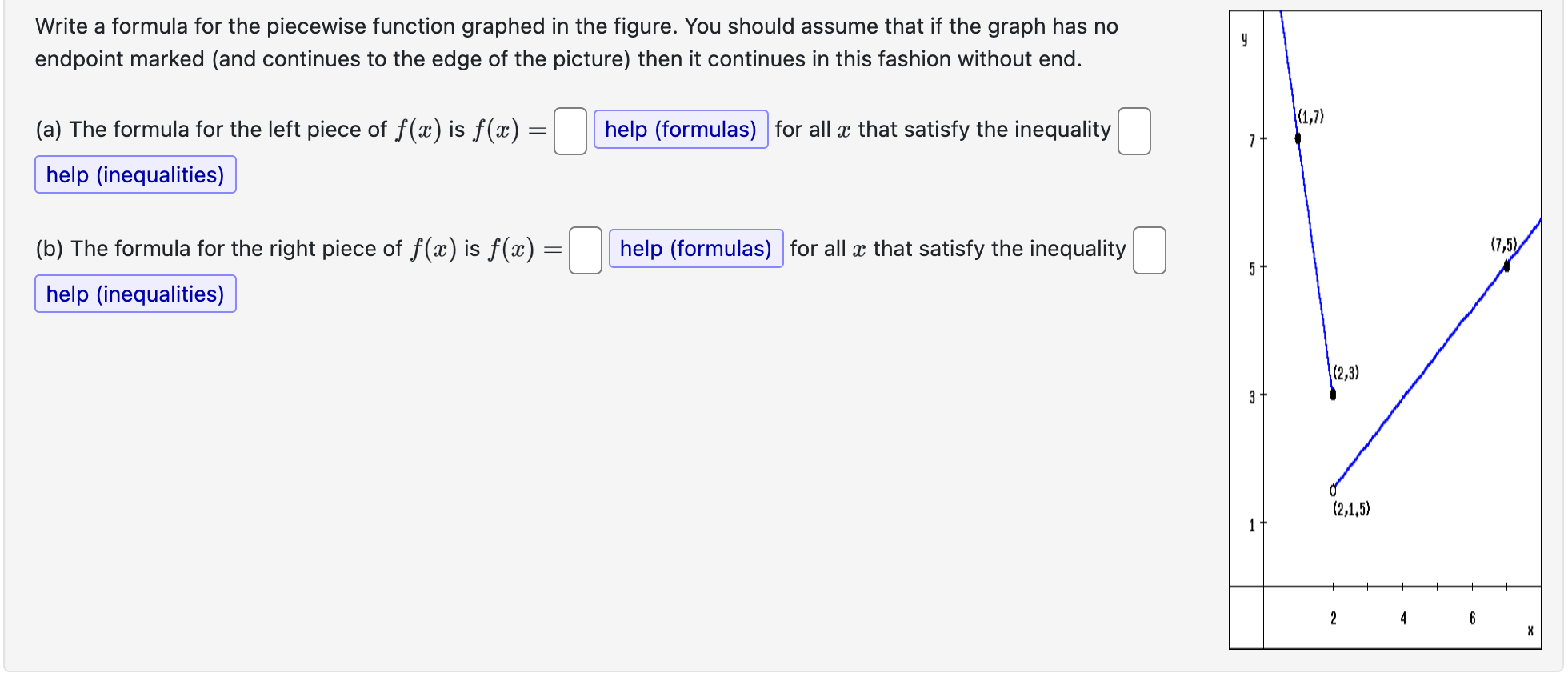Click the formula input box for part (b)
1568x677 pixels.
click(x=585, y=250)
